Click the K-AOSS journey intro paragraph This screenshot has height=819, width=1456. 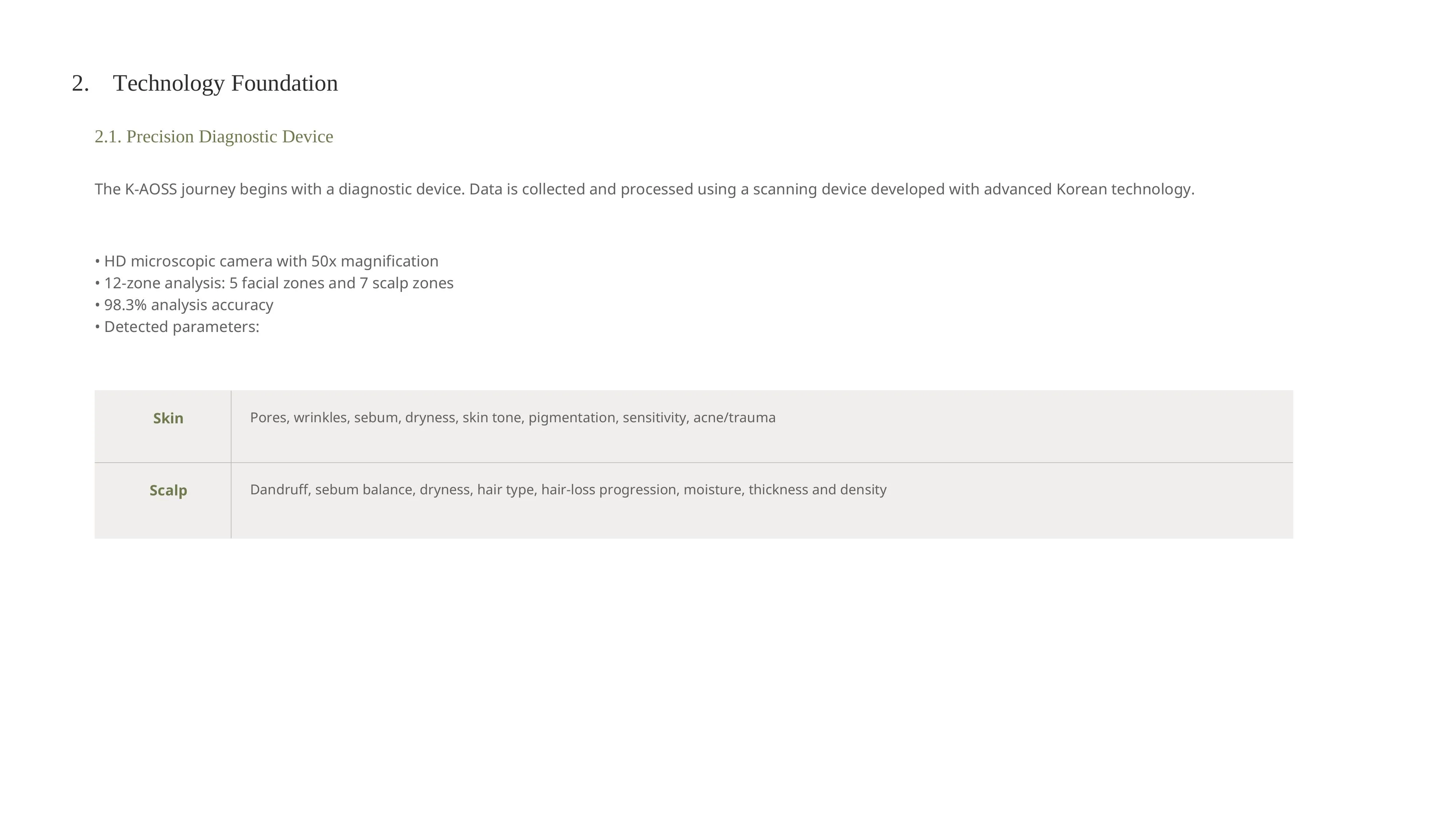tap(644, 189)
